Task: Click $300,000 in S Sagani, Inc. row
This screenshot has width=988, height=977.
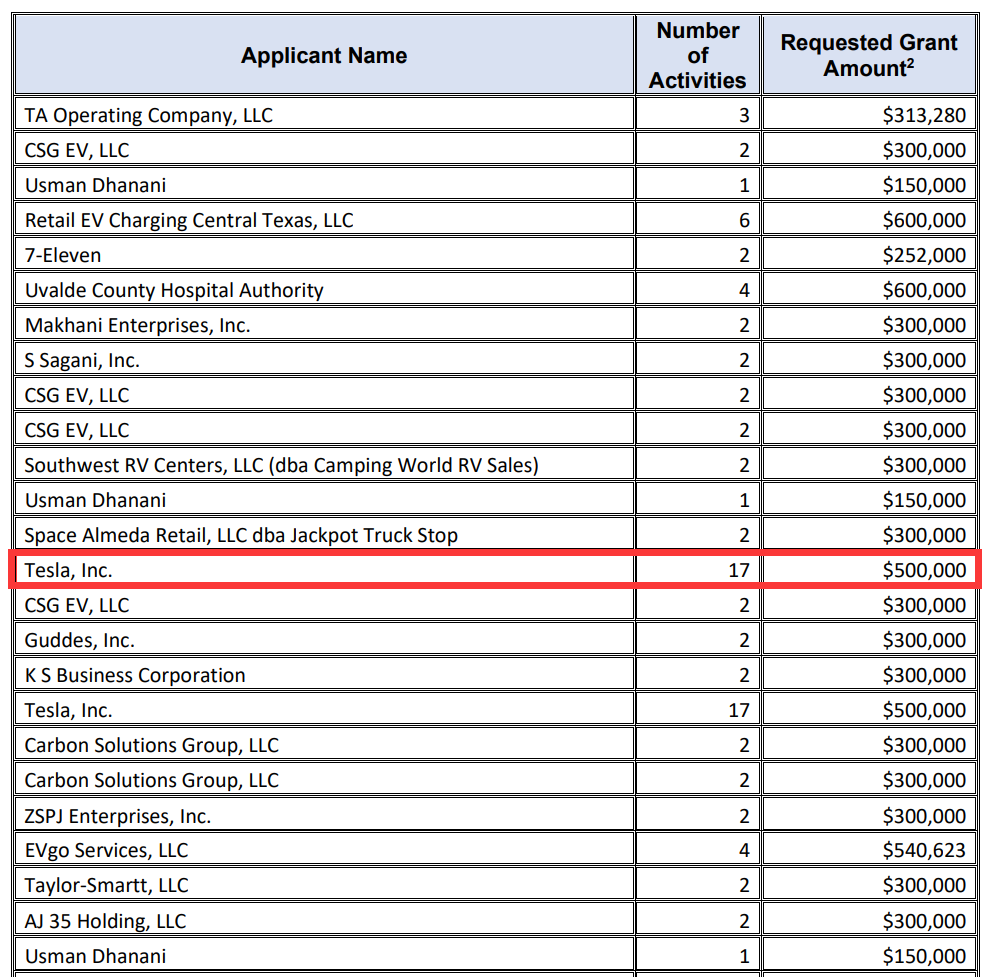Action: 869,360
